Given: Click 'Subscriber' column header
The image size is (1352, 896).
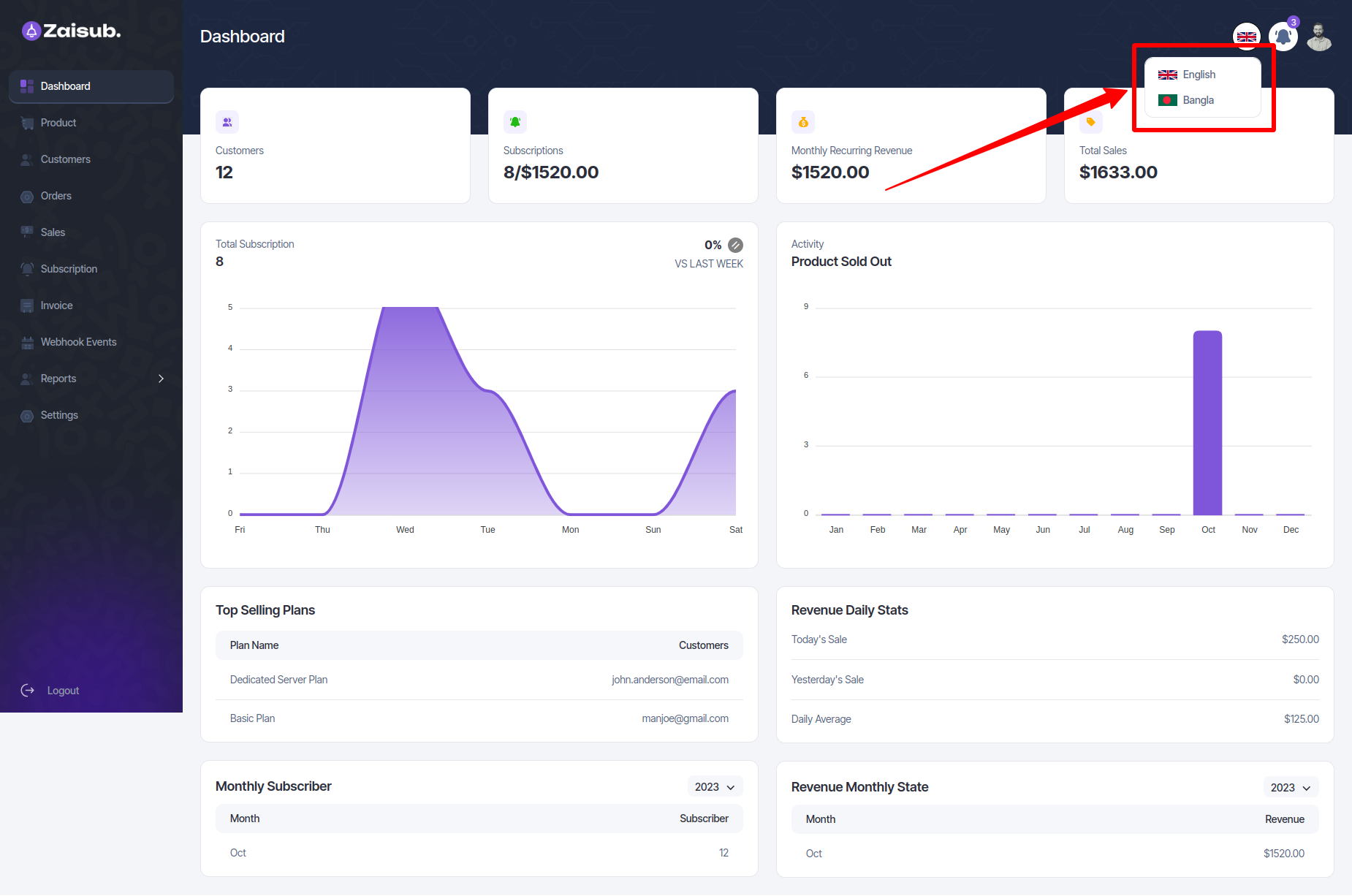Looking at the screenshot, I should (704, 819).
